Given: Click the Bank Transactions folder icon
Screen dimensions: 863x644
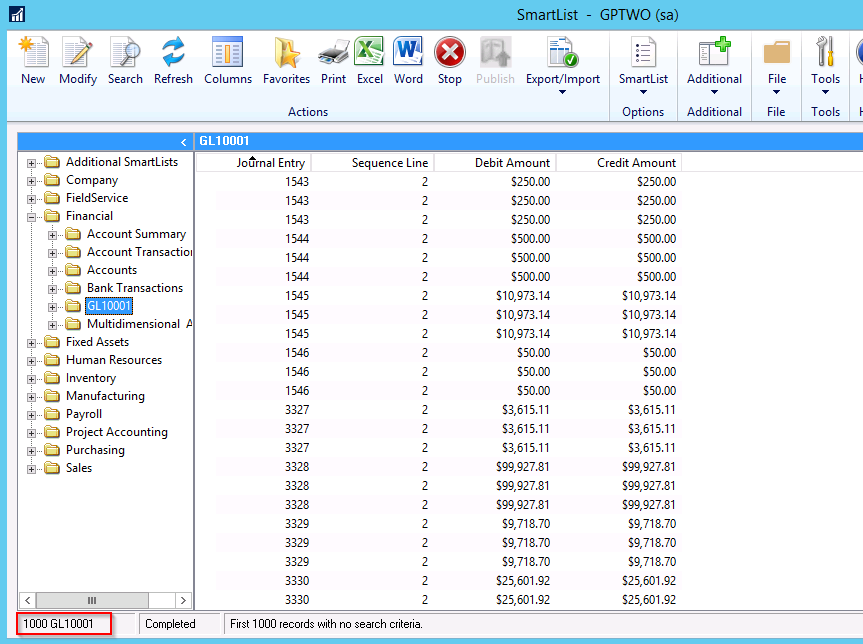Looking at the screenshot, I should (x=73, y=288).
